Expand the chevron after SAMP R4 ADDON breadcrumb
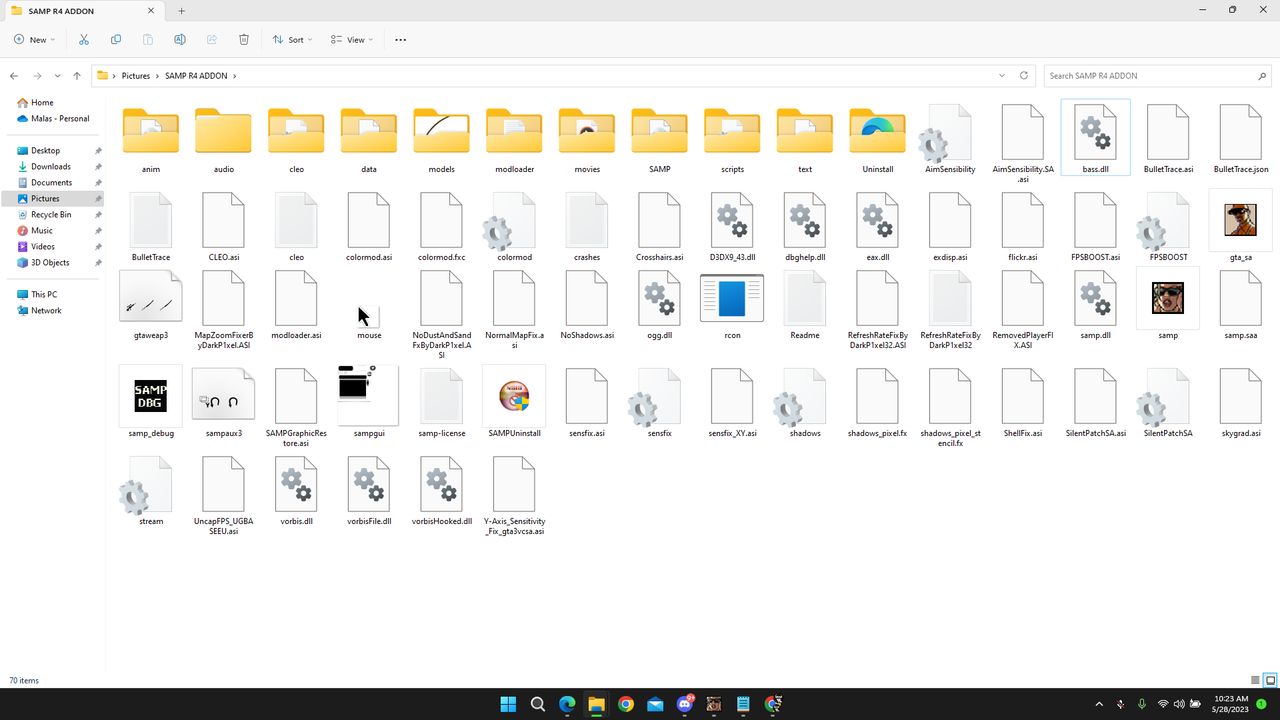 234,76
